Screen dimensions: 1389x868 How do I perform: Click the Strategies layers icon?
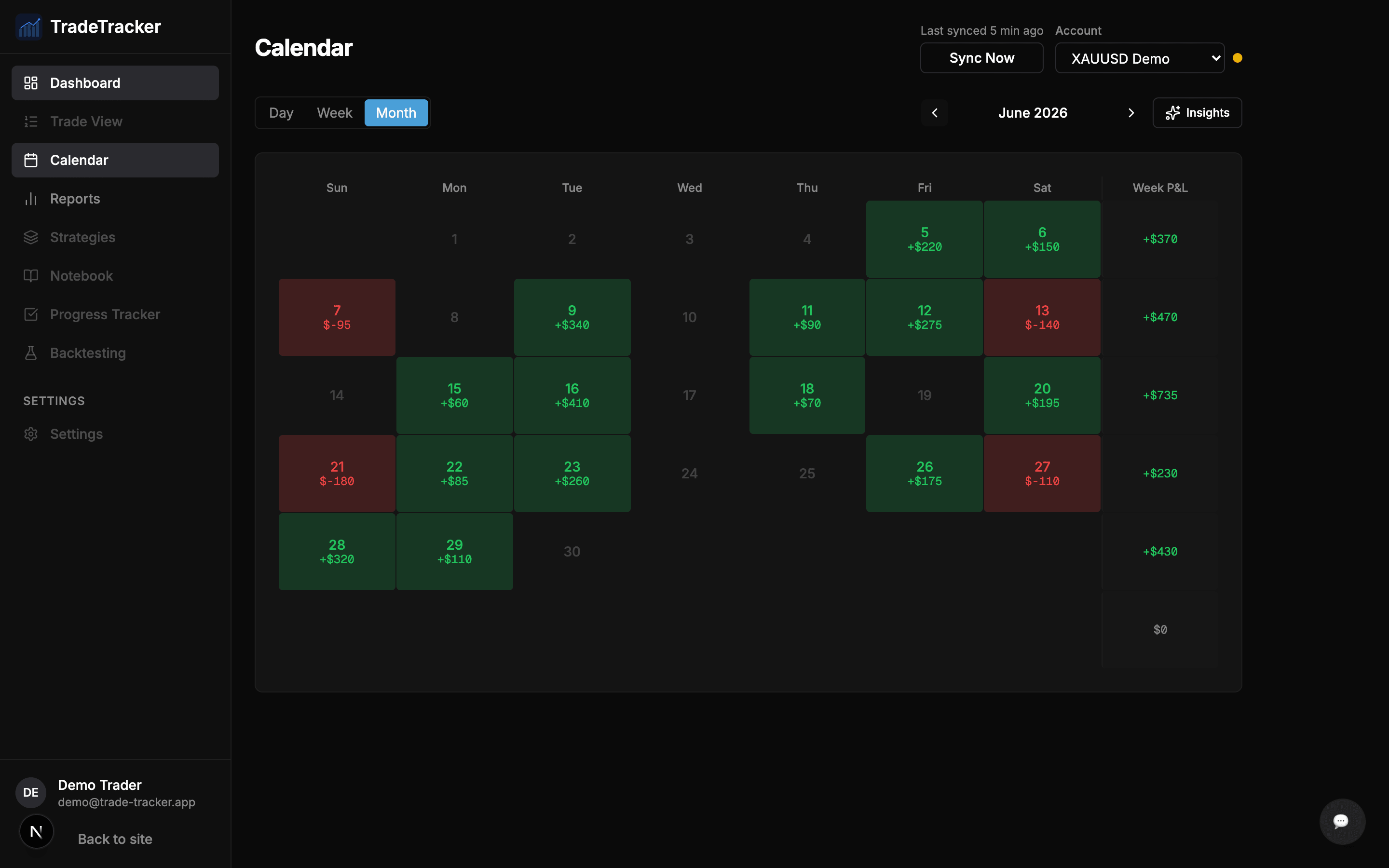tap(31, 237)
